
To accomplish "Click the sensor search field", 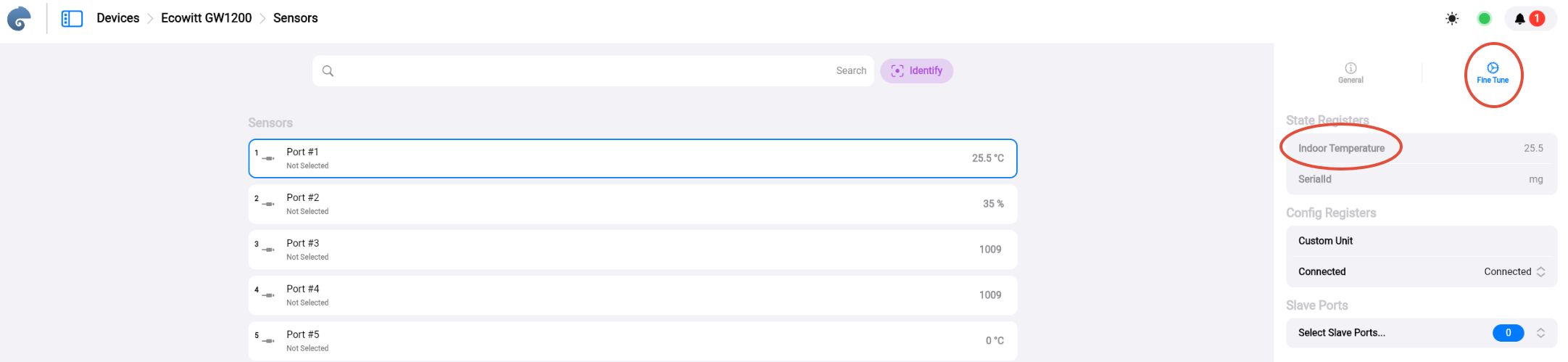I will coord(580,71).
